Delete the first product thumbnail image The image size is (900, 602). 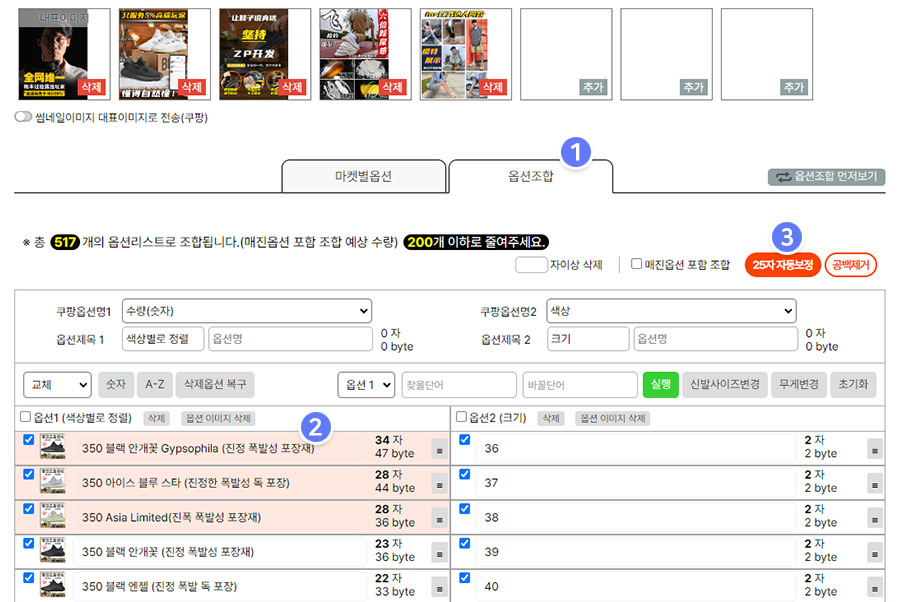(x=91, y=87)
